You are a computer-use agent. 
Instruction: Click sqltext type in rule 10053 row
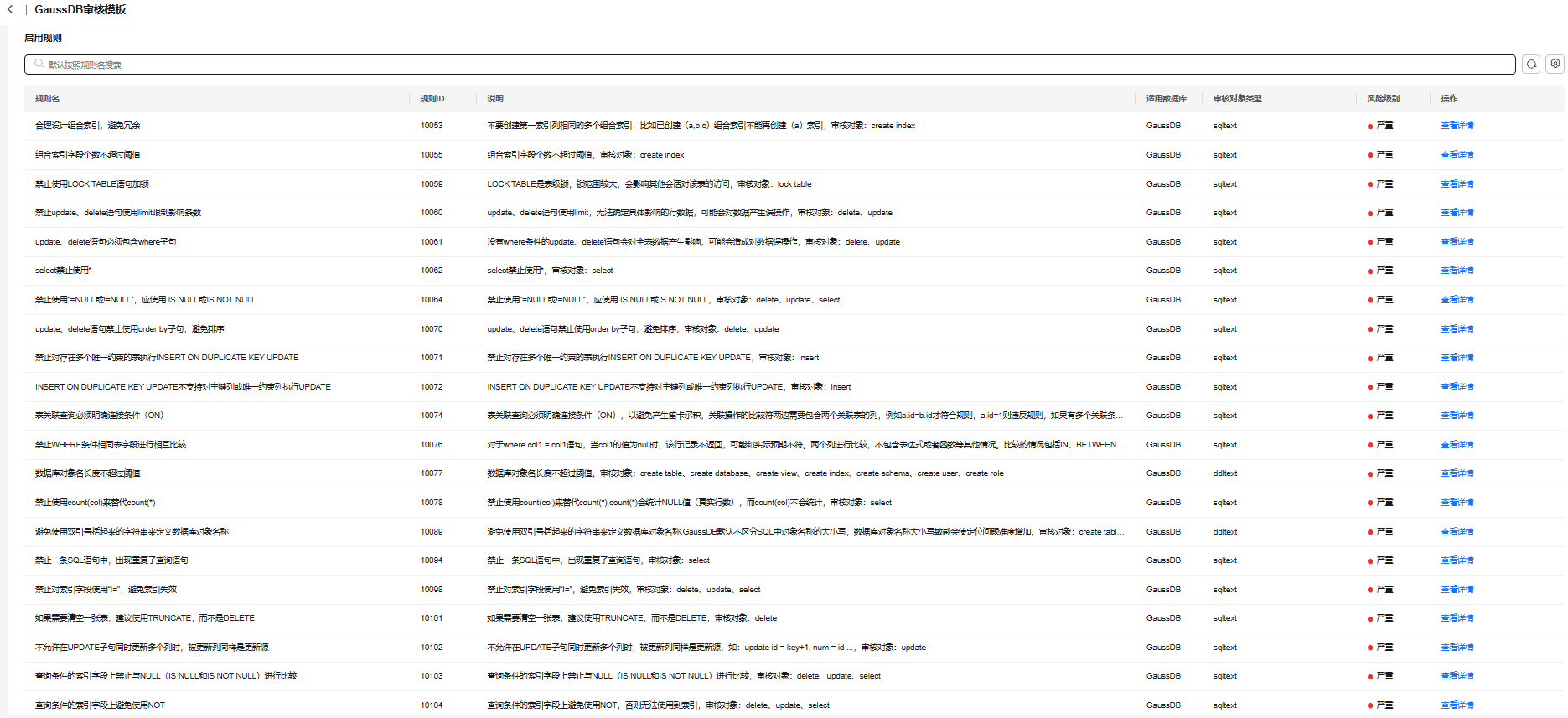[x=1225, y=126]
